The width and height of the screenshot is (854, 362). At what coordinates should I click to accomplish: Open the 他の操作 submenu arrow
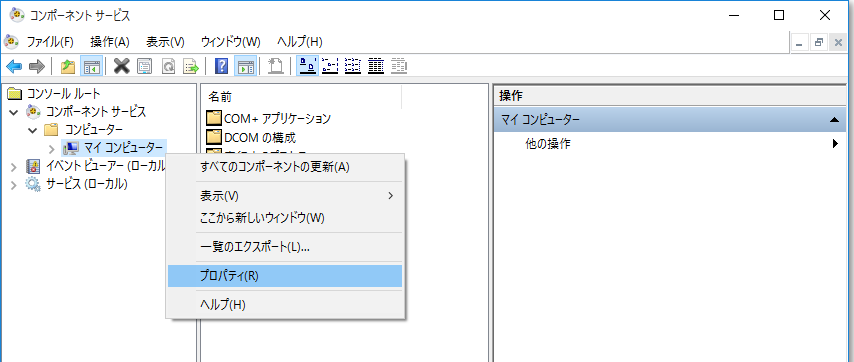pyautogui.click(x=835, y=144)
